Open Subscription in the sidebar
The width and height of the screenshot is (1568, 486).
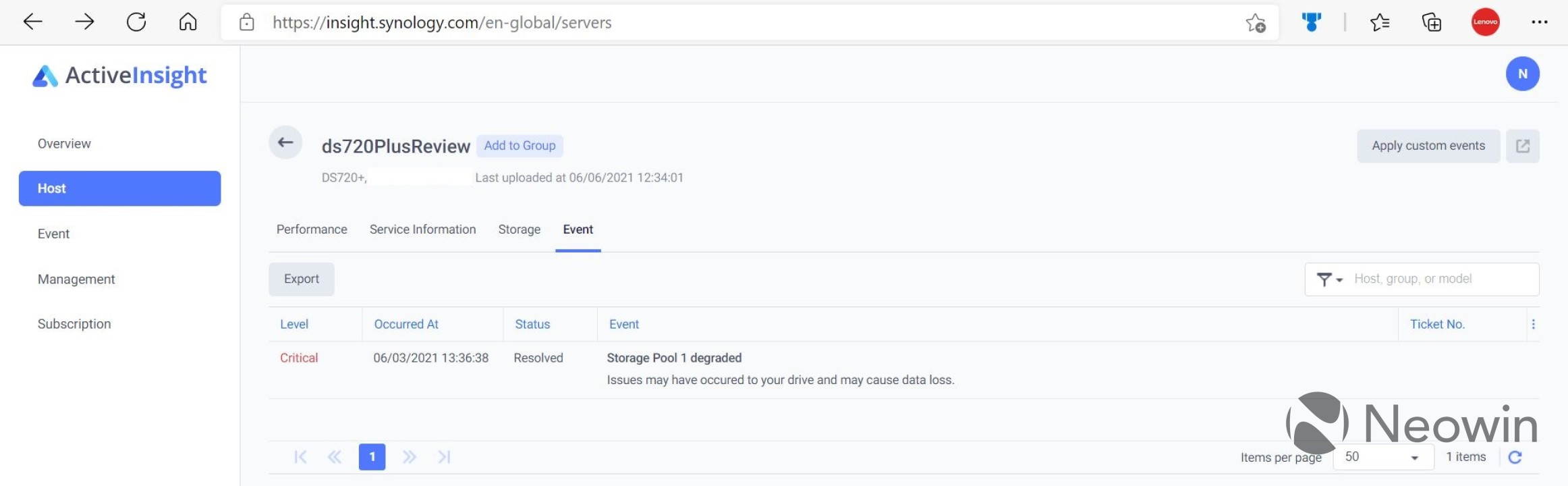(x=74, y=324)
